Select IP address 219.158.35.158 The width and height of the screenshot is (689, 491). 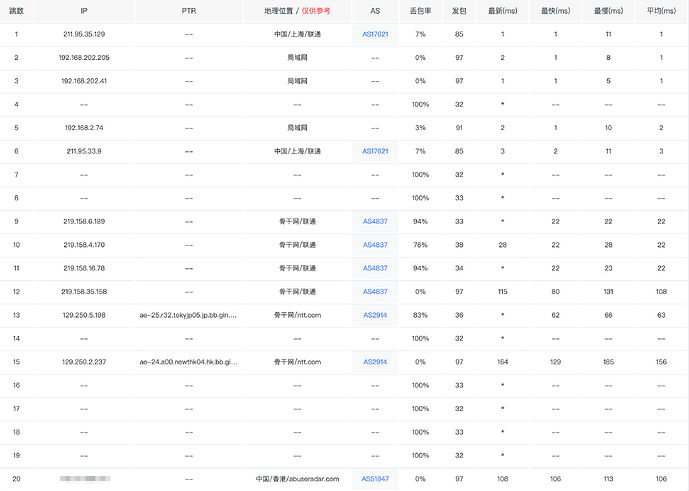[x=84, y=291]
